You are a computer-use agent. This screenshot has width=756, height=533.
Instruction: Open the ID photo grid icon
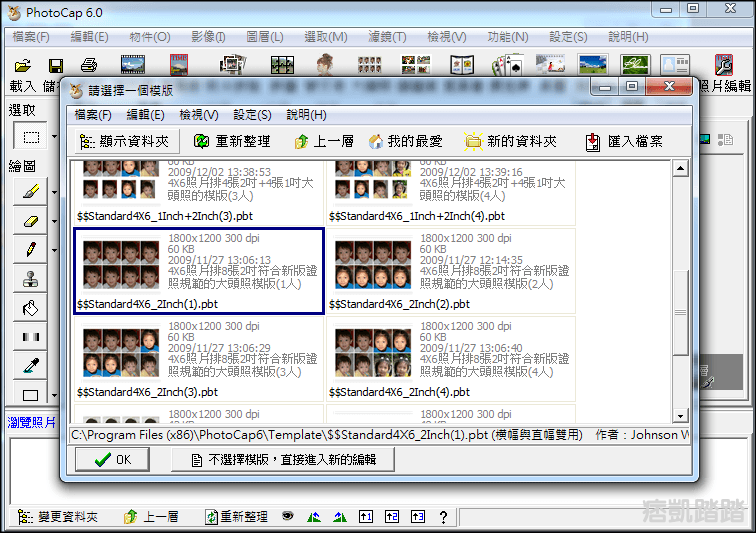coord(370,65)
